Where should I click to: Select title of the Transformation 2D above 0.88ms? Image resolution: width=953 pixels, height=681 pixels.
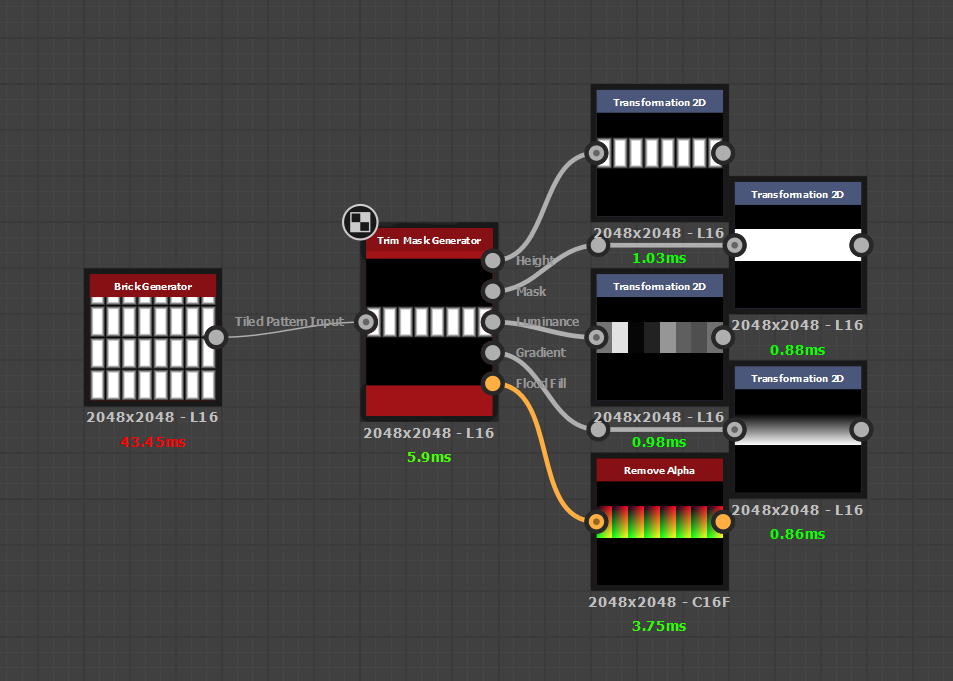[x=797, y=194]
